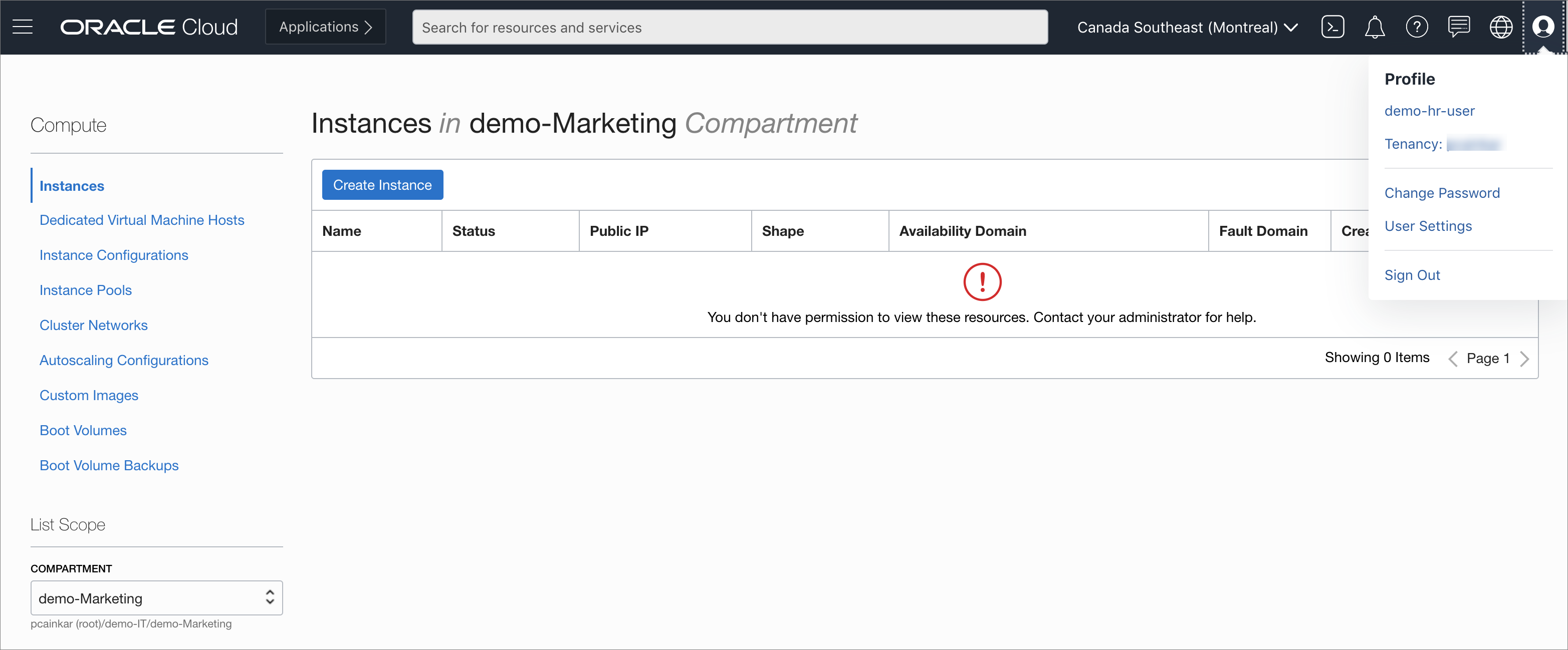Launch Cloud Shell terminal icon

[1332, 28]
